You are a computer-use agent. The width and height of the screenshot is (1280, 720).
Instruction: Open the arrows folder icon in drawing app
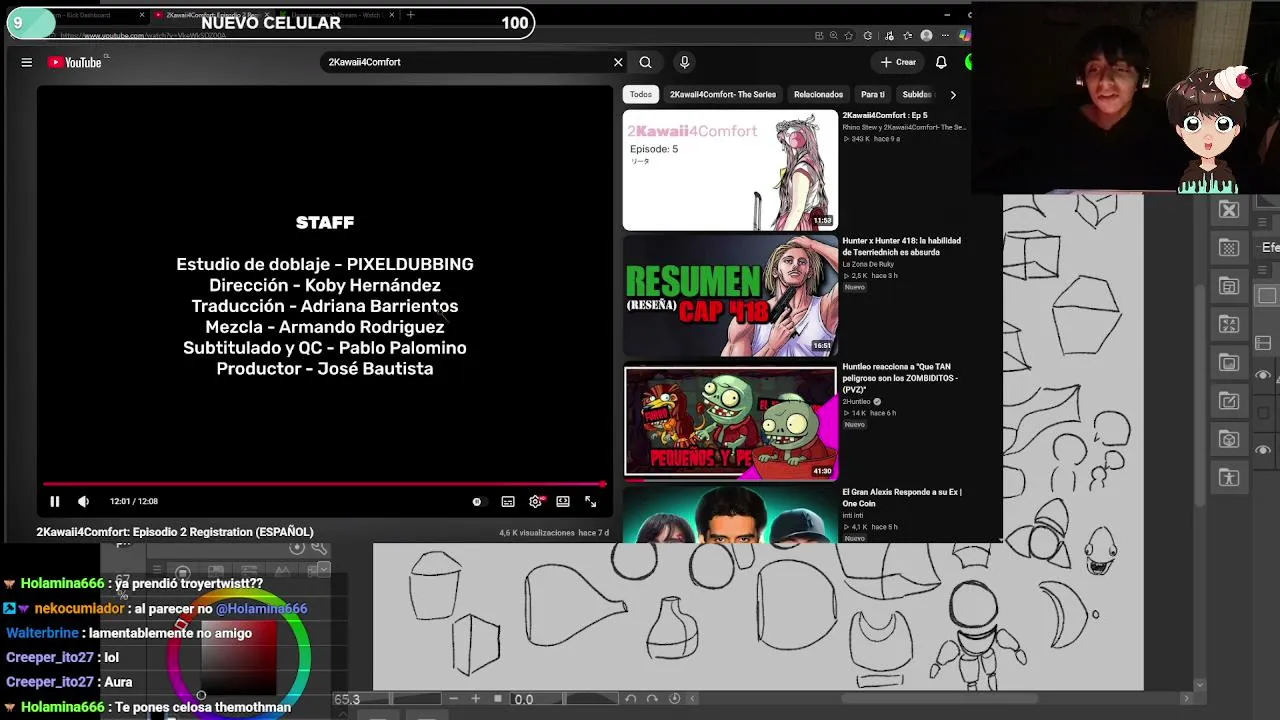pyautogui.click(x=1229, y=324)
